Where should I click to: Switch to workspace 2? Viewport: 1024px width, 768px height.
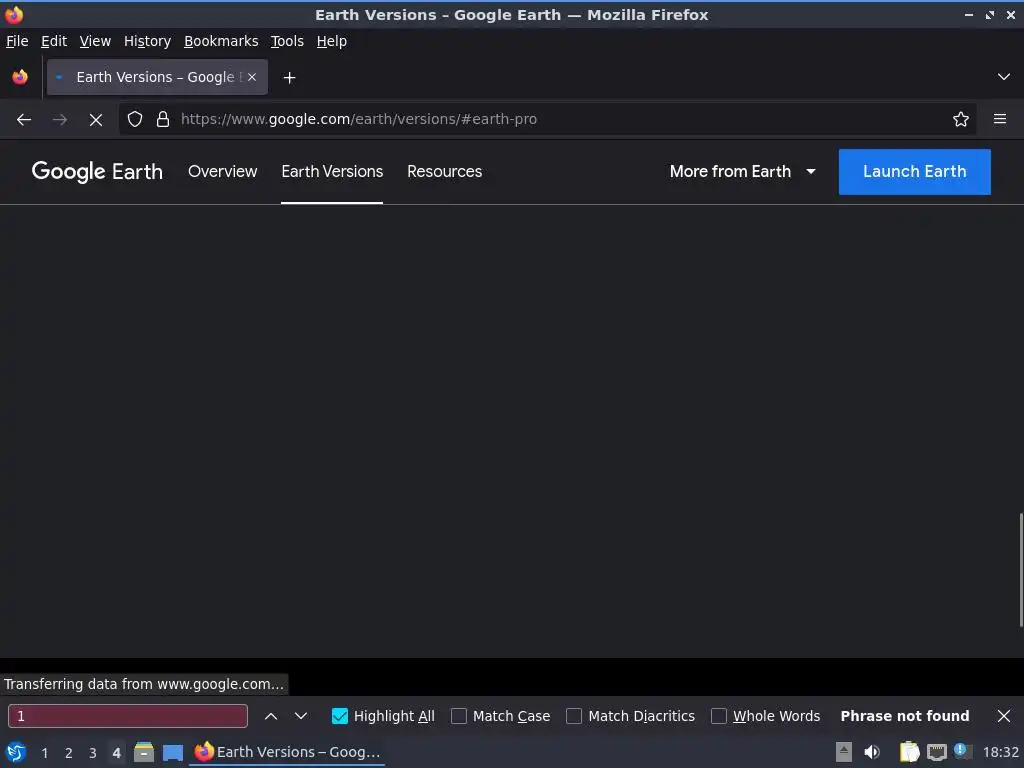pos(69,753)
